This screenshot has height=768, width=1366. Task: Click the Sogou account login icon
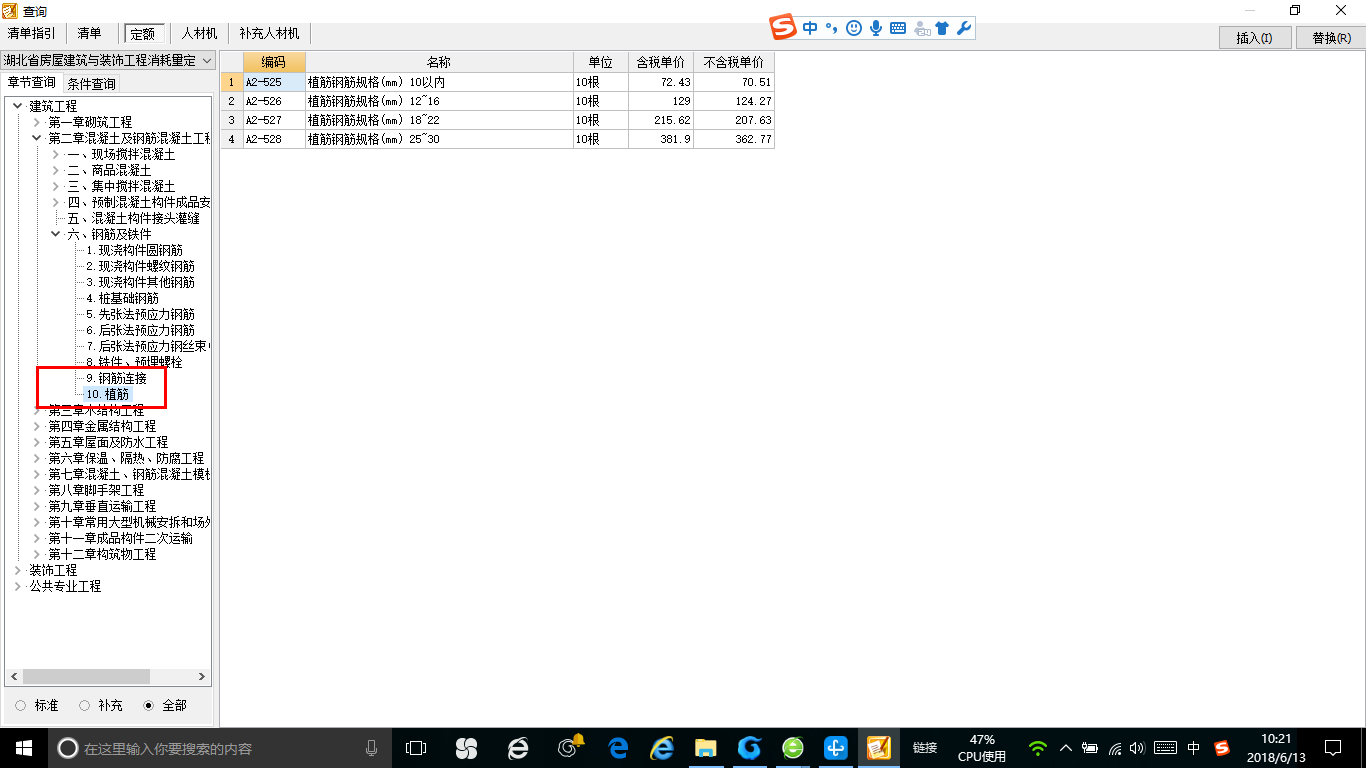click(921, 28)
